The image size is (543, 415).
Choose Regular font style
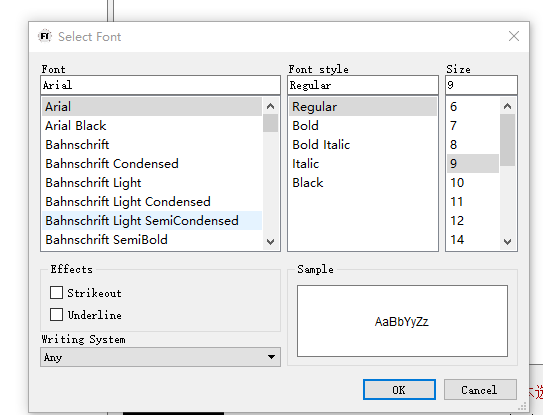(363, 107)
